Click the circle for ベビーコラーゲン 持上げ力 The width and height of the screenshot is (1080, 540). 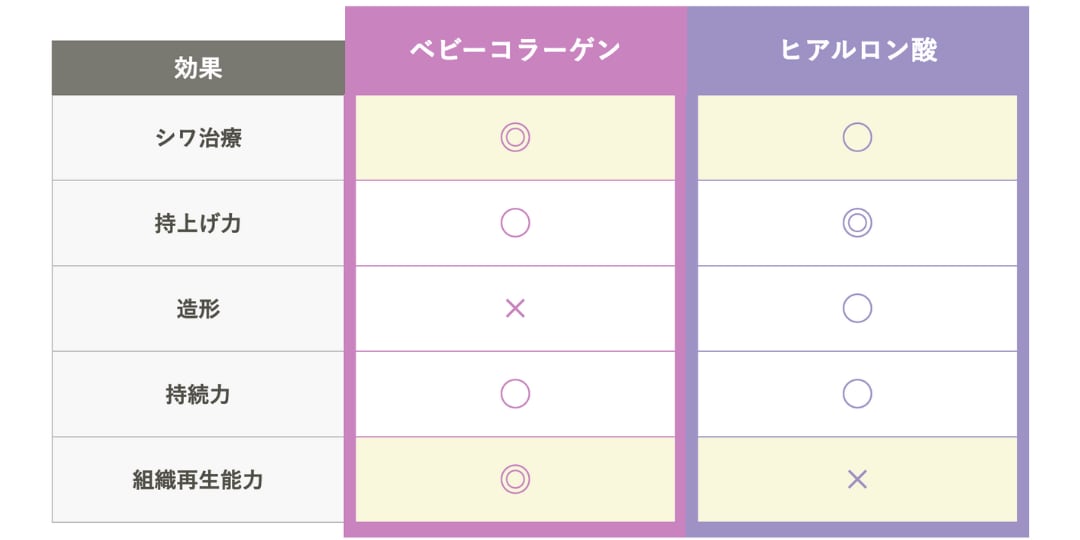515,223
